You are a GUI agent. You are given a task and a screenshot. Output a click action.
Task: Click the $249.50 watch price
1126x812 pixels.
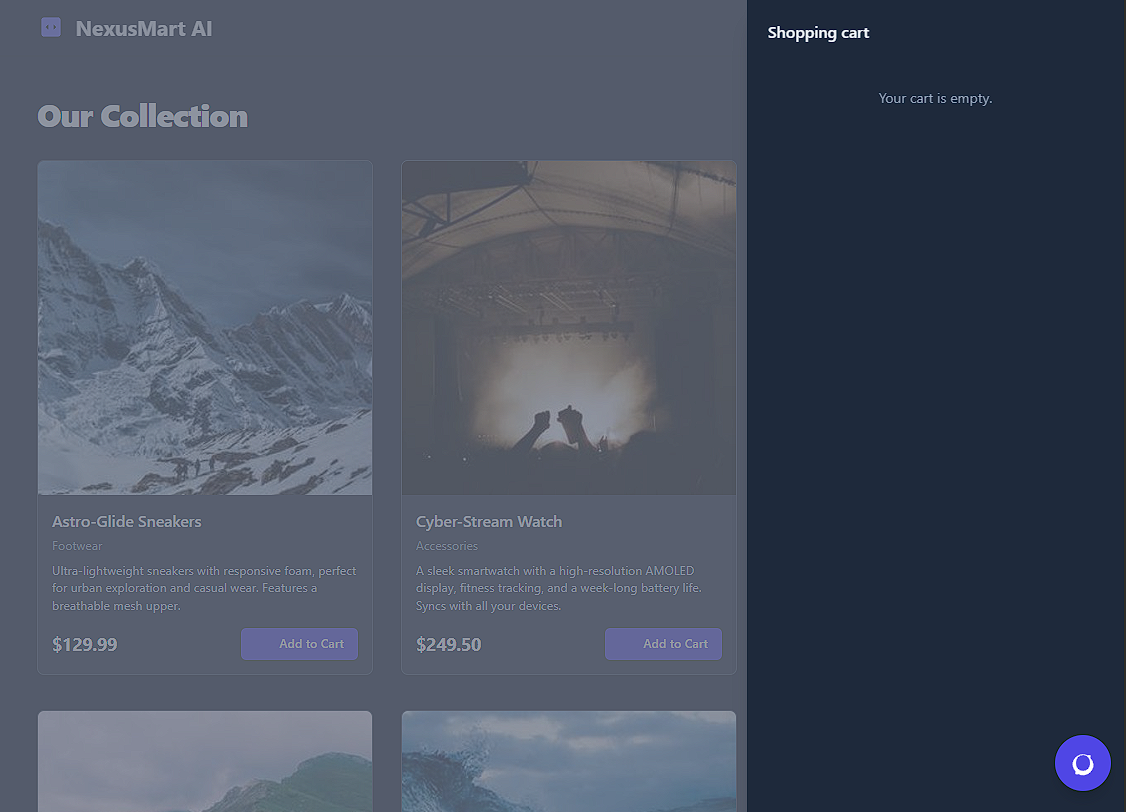449,644
